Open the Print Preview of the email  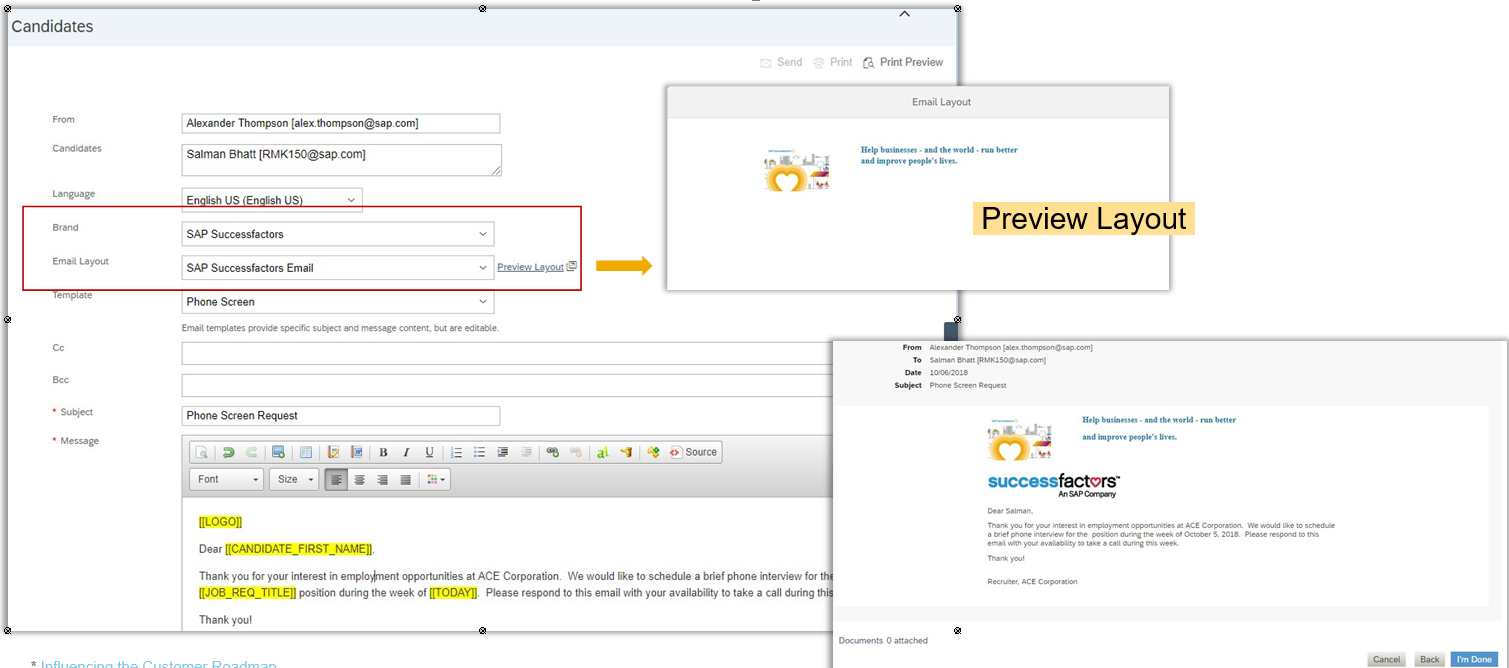pos(903,62)
